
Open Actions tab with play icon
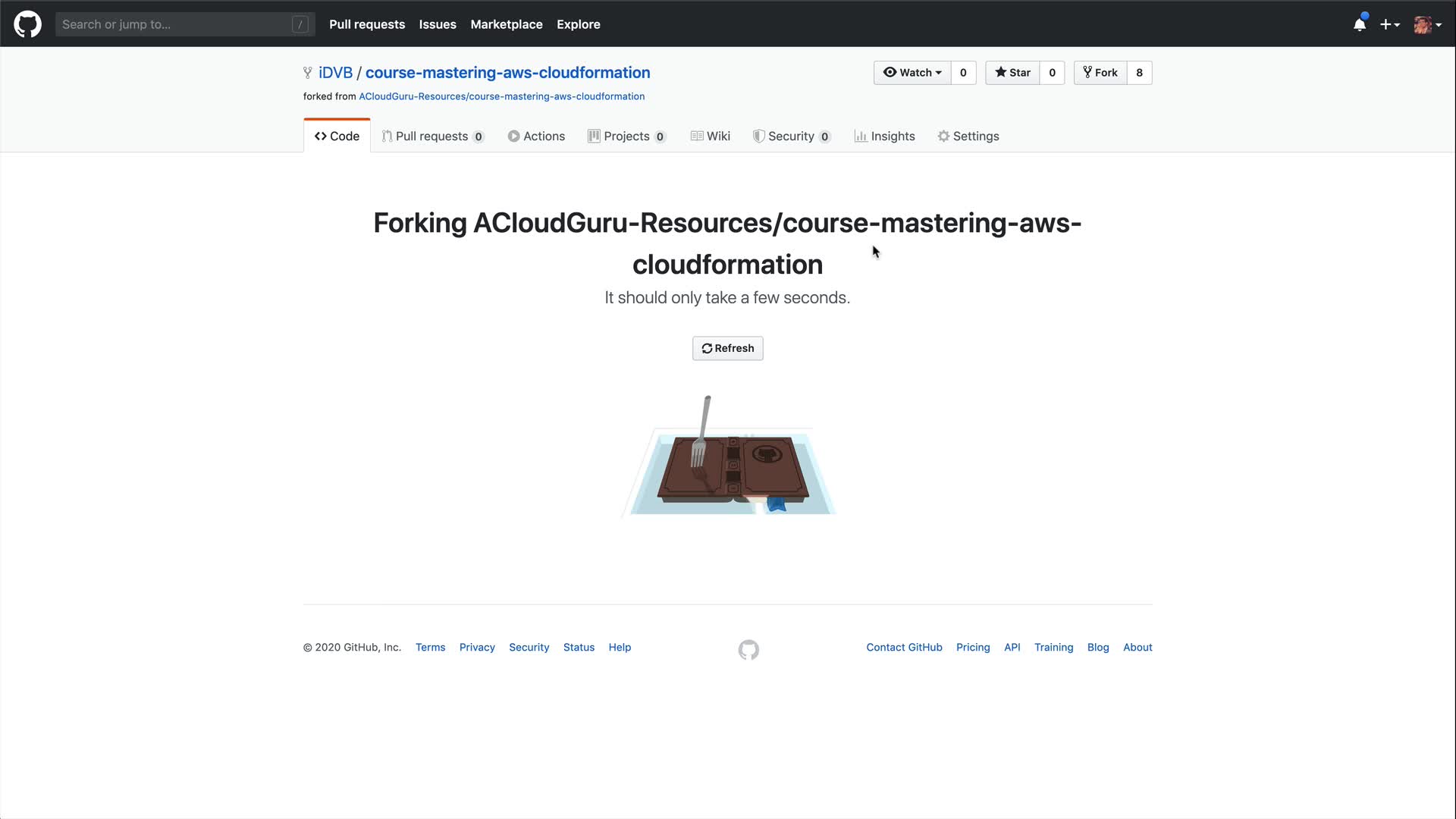(536, 136)
